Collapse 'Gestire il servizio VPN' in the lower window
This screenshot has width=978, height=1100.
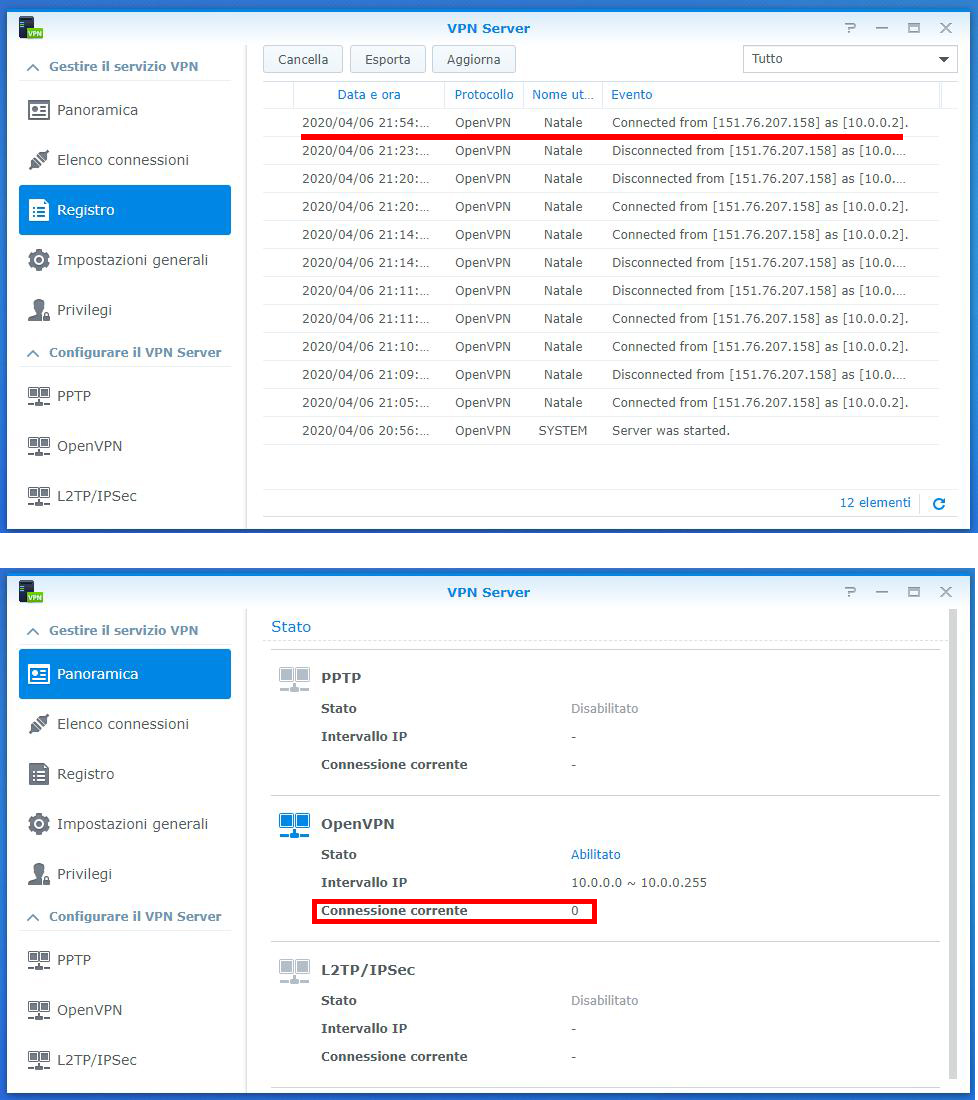point(33,631)
